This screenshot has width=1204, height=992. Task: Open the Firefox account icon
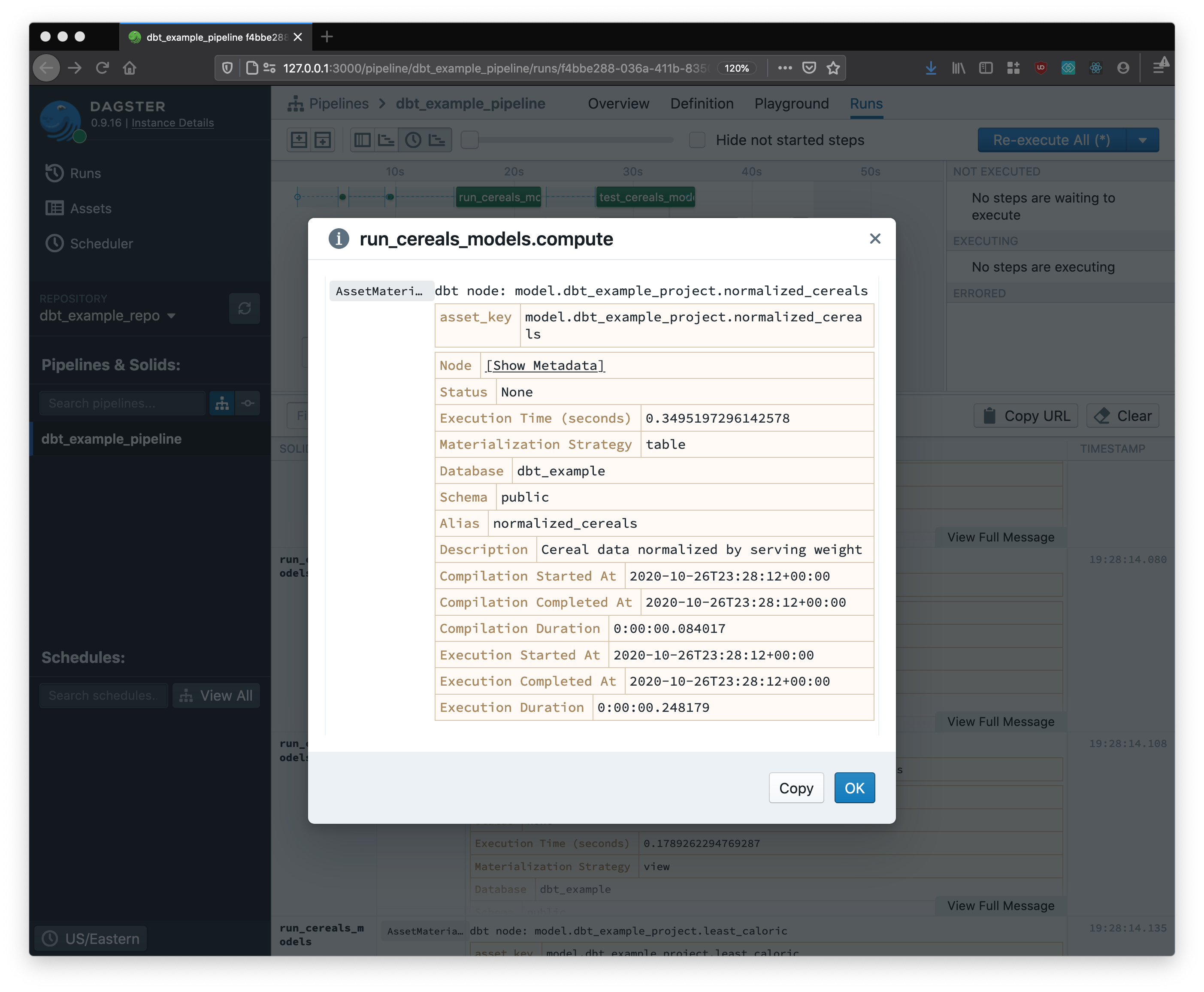click(x=1123, y=68)
